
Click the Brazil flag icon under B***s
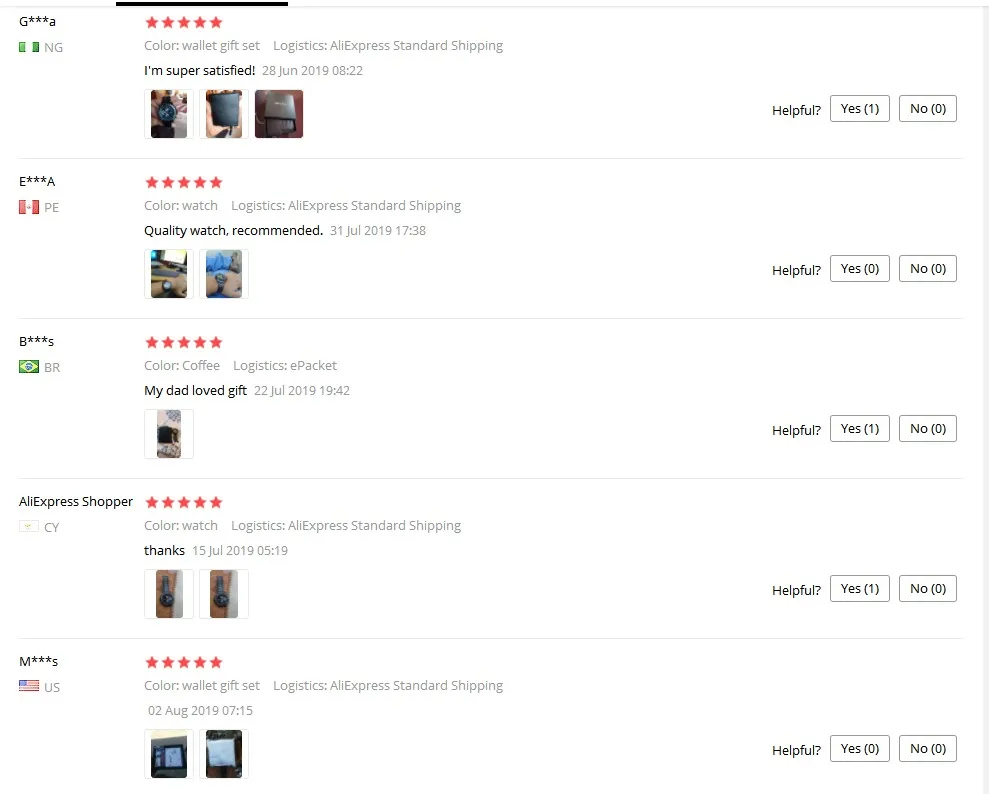point(29,366)
